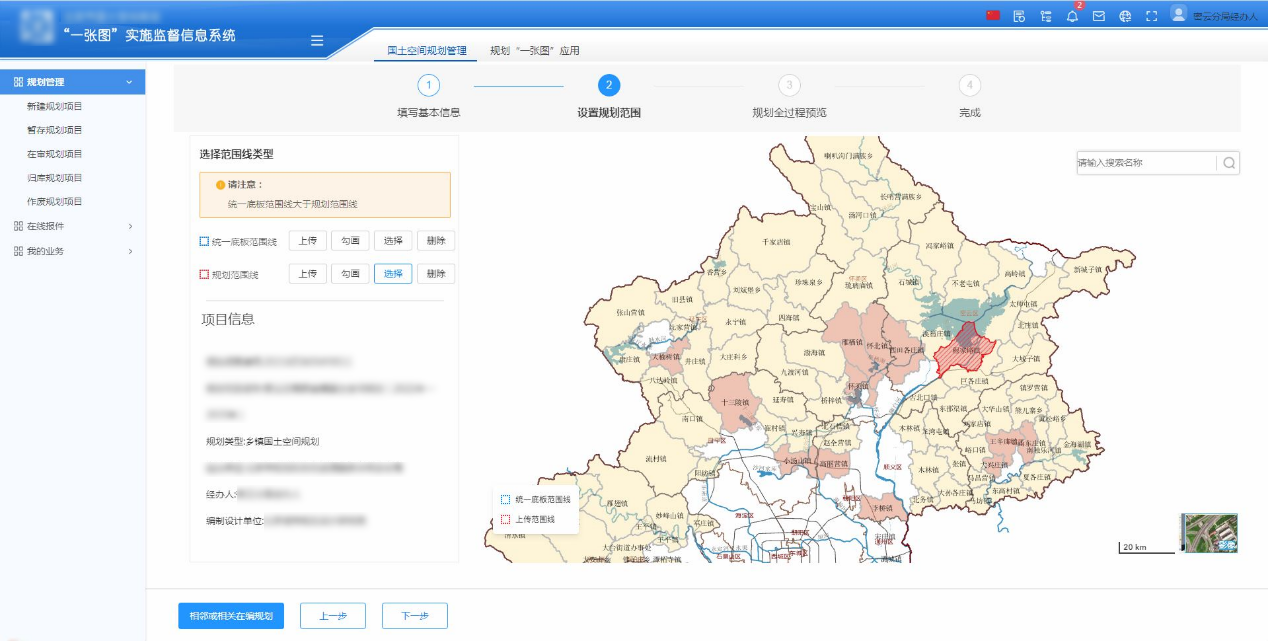1268x641 pixels.
Task: Open the mail envelope icon
Action: pyautogui.click(x=1098, y=16)
